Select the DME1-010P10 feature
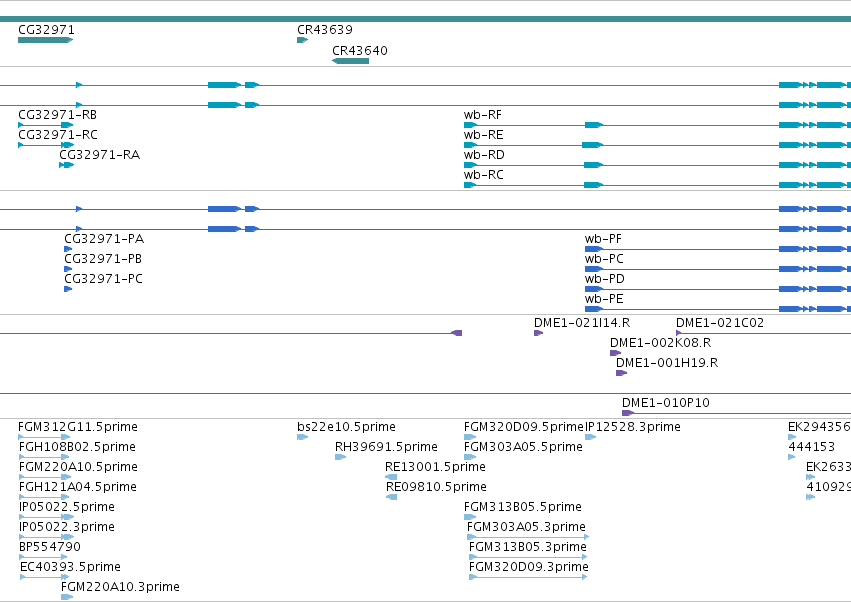851x602 pixels. coord(666,403)
